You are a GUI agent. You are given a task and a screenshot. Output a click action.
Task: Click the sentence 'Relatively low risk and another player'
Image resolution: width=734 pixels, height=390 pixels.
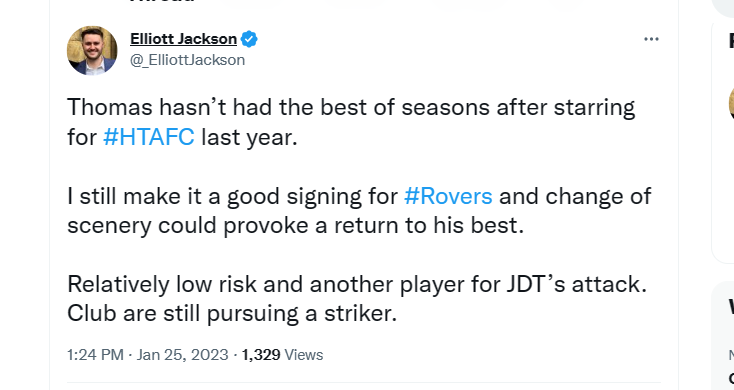(357, 284)
